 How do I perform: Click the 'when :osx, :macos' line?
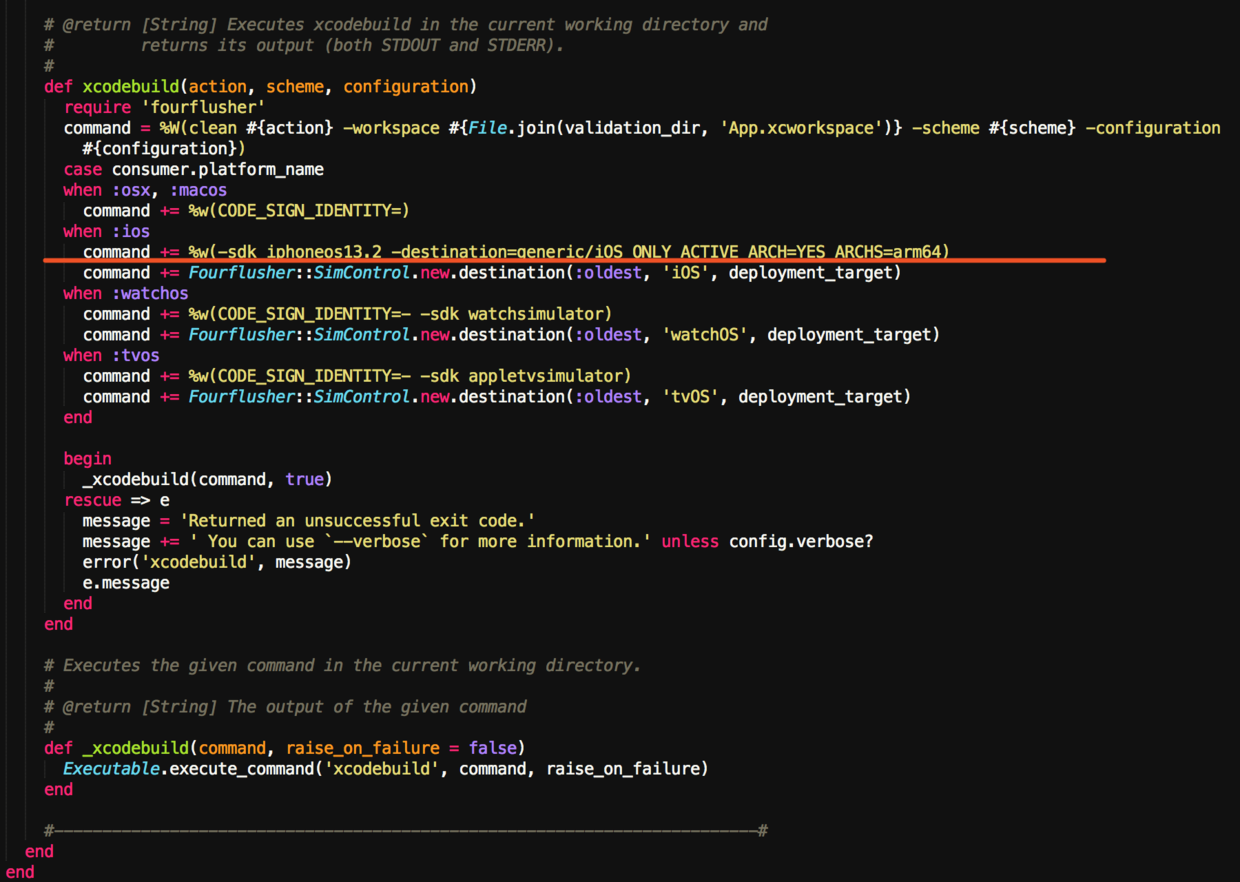coord(145,190)
